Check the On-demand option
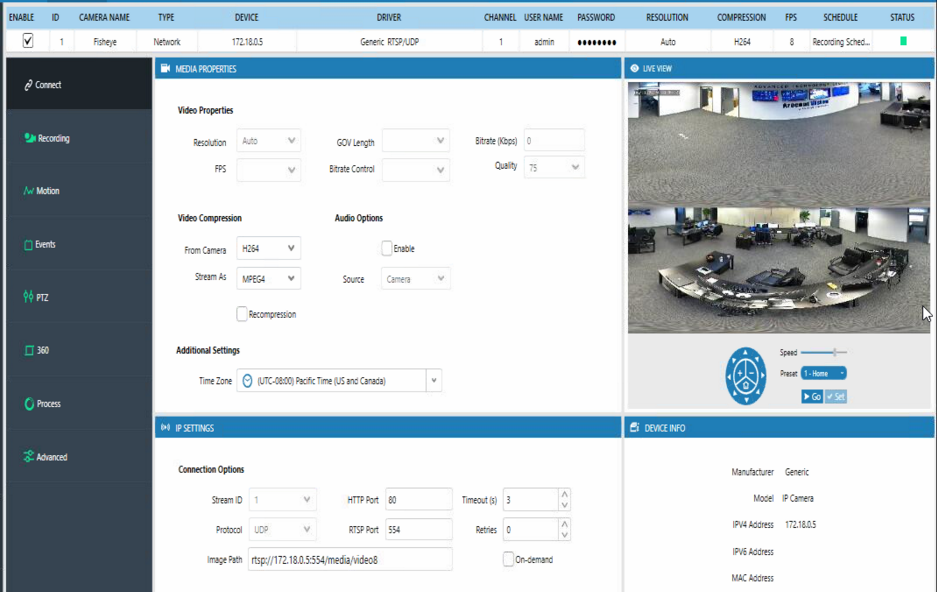 coord(509,560)
